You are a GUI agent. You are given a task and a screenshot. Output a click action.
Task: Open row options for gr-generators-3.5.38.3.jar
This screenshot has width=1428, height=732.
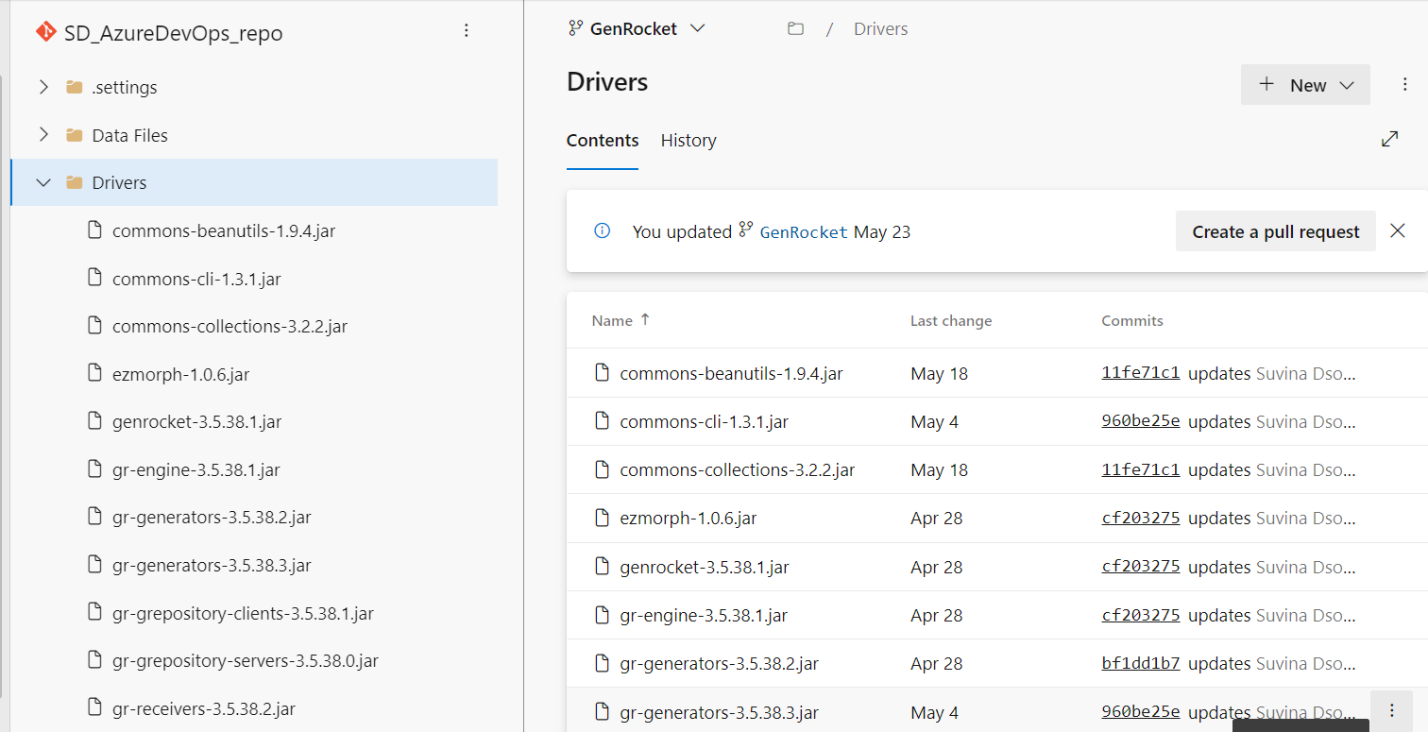[x=1391, y=710]
